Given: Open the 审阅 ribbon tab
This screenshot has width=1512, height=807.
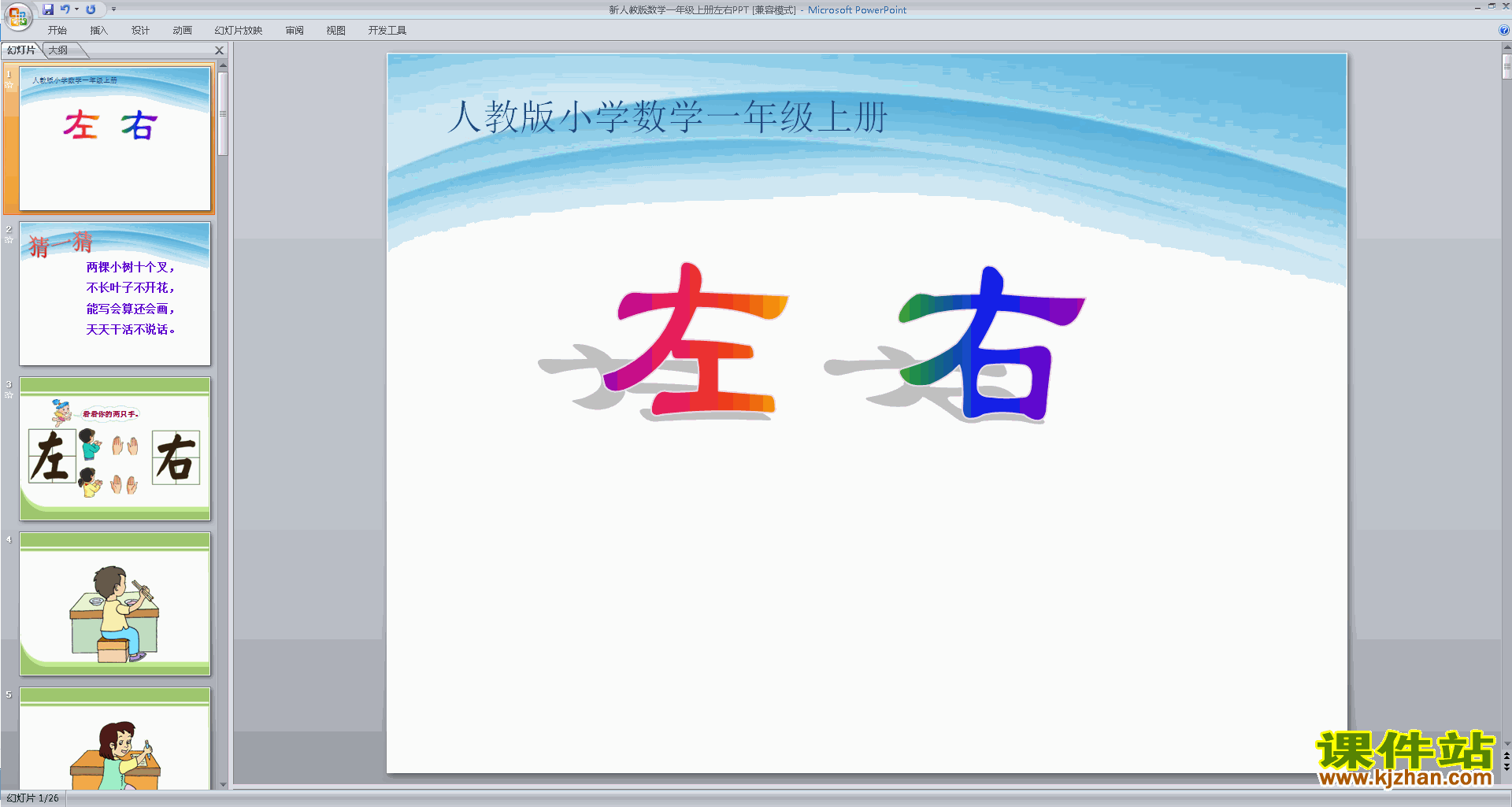Looking at the screenshot, I should 295,31.
